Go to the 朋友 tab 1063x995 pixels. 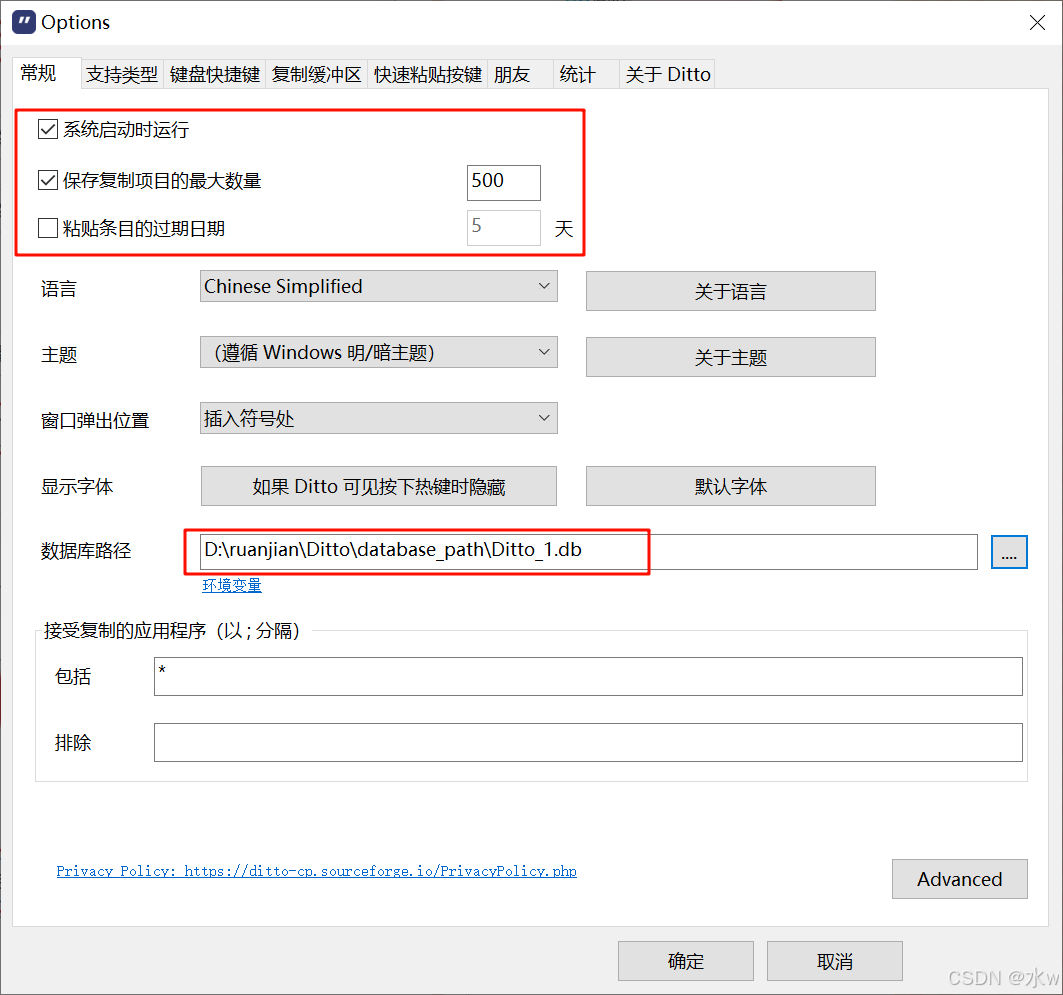pos(520,75)
